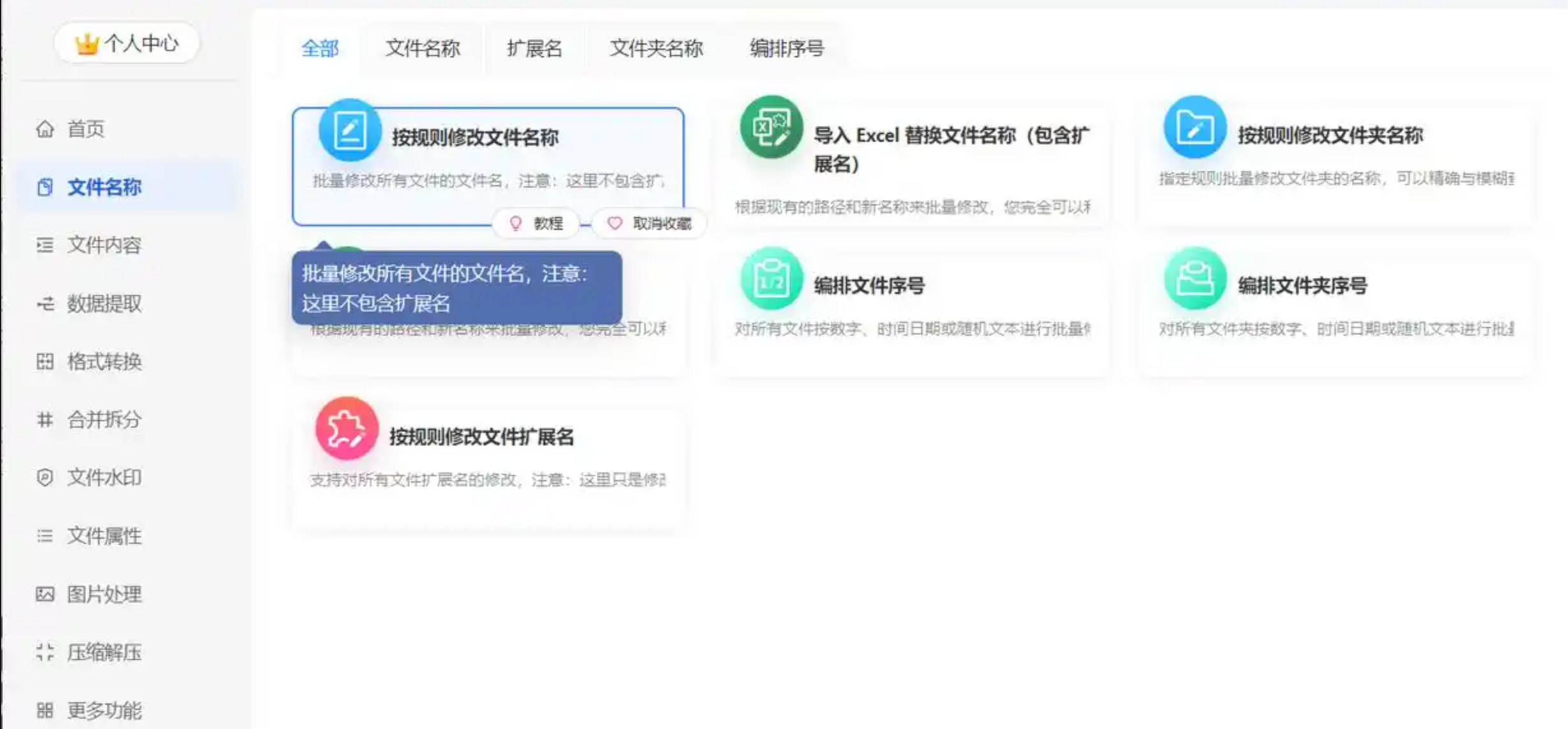Open 压缩解压 in the sidebar
The image size is (1568, 729).
pyautogui.click(x=104, y=652)
